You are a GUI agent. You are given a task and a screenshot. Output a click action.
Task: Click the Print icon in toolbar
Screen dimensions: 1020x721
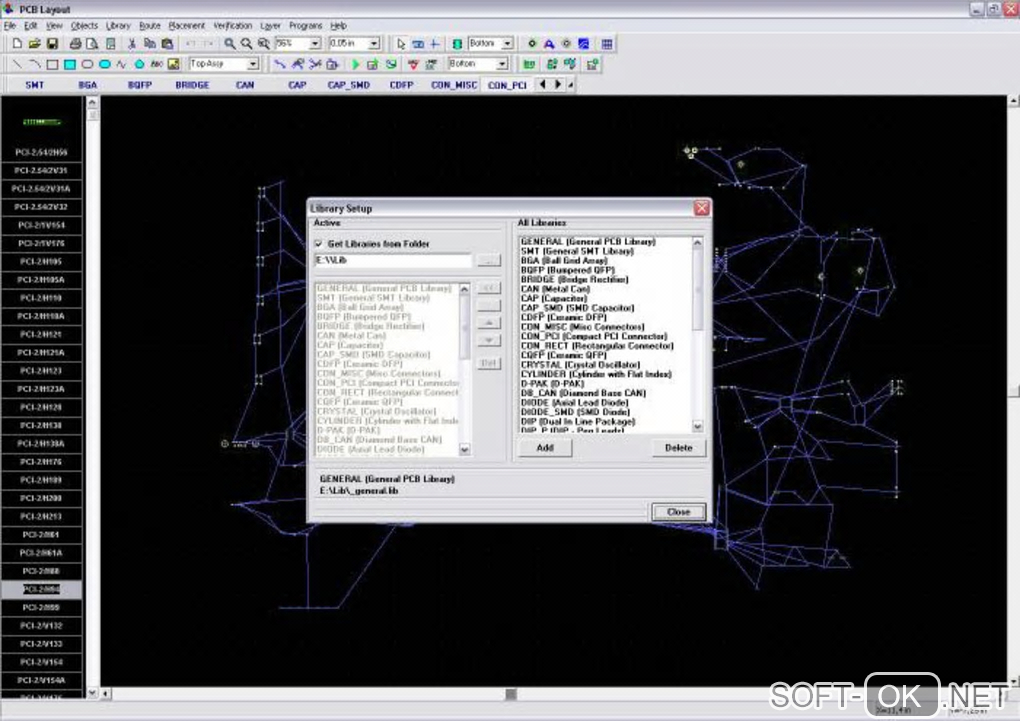[x=76, y=44]
